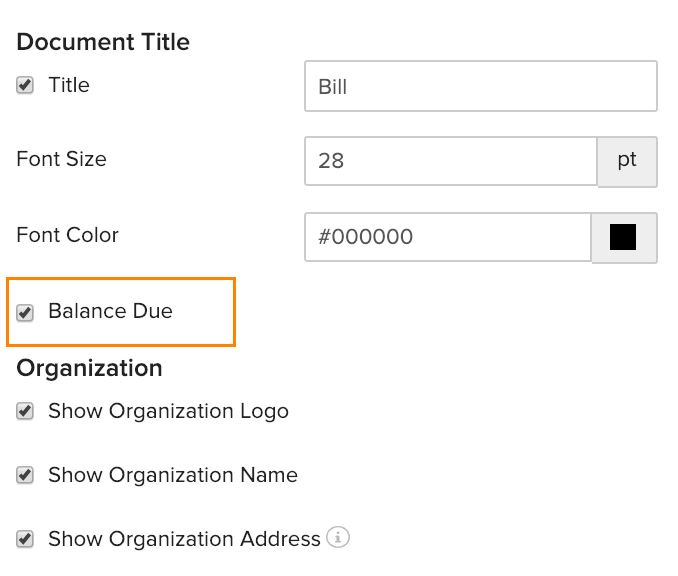Click the info icon beside Organization Address

[x=339, y=538]
